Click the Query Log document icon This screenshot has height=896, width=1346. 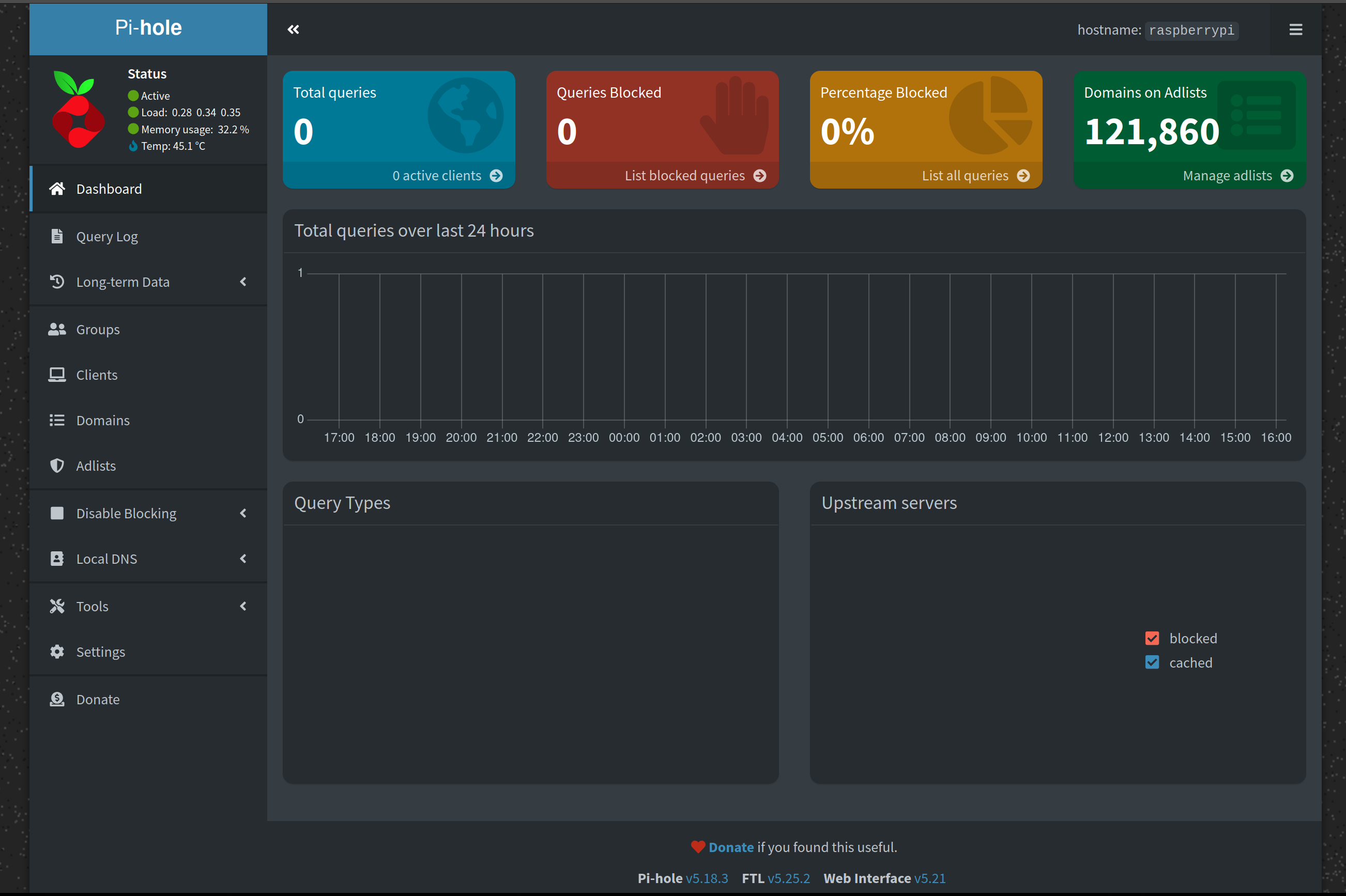click(x=56, y=236)
